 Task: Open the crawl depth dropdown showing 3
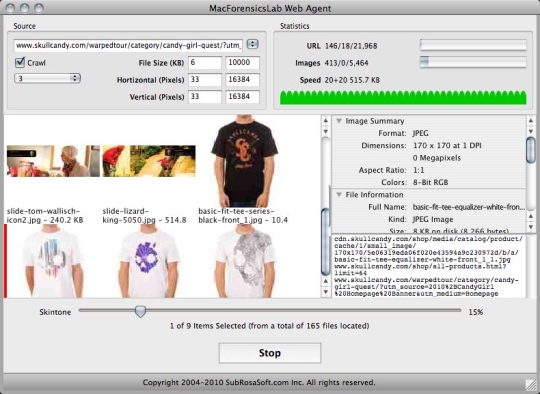47,79
